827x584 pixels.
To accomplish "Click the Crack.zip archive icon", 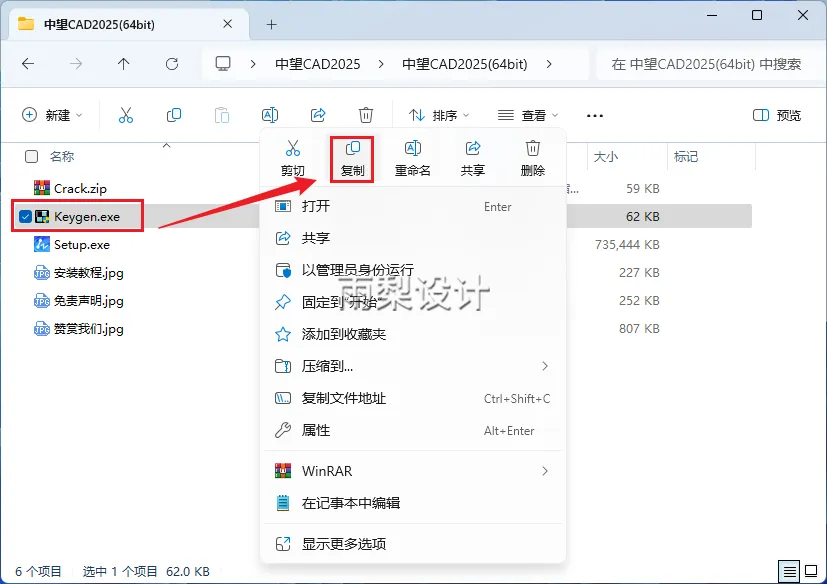I will click(42, 188).
